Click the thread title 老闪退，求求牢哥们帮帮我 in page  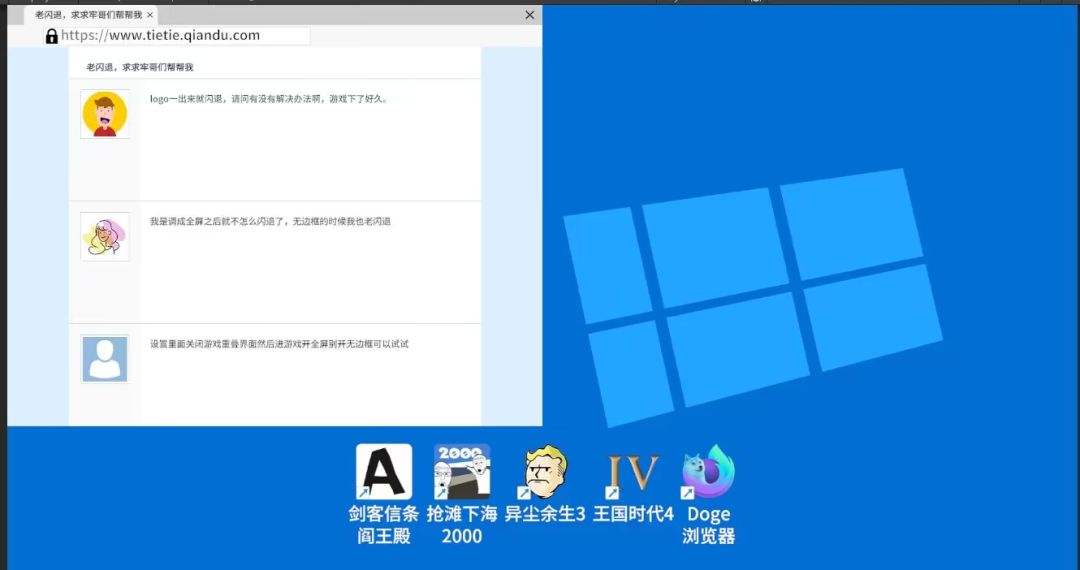coord(140,67)
